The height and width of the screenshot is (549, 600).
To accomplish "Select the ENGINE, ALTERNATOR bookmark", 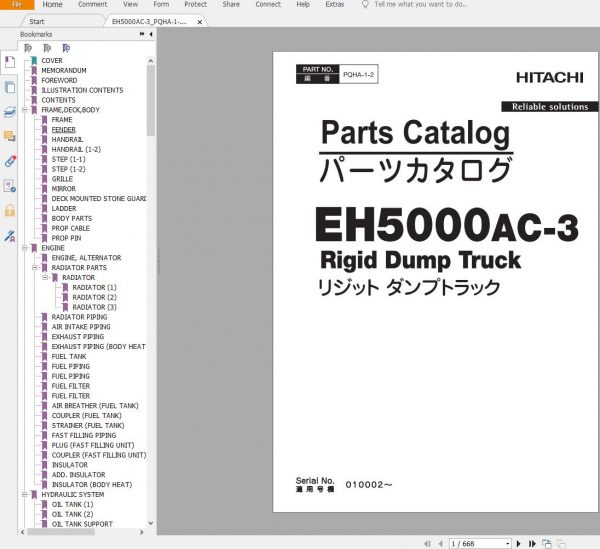I will pyautogui.click(x=86, y=258).
